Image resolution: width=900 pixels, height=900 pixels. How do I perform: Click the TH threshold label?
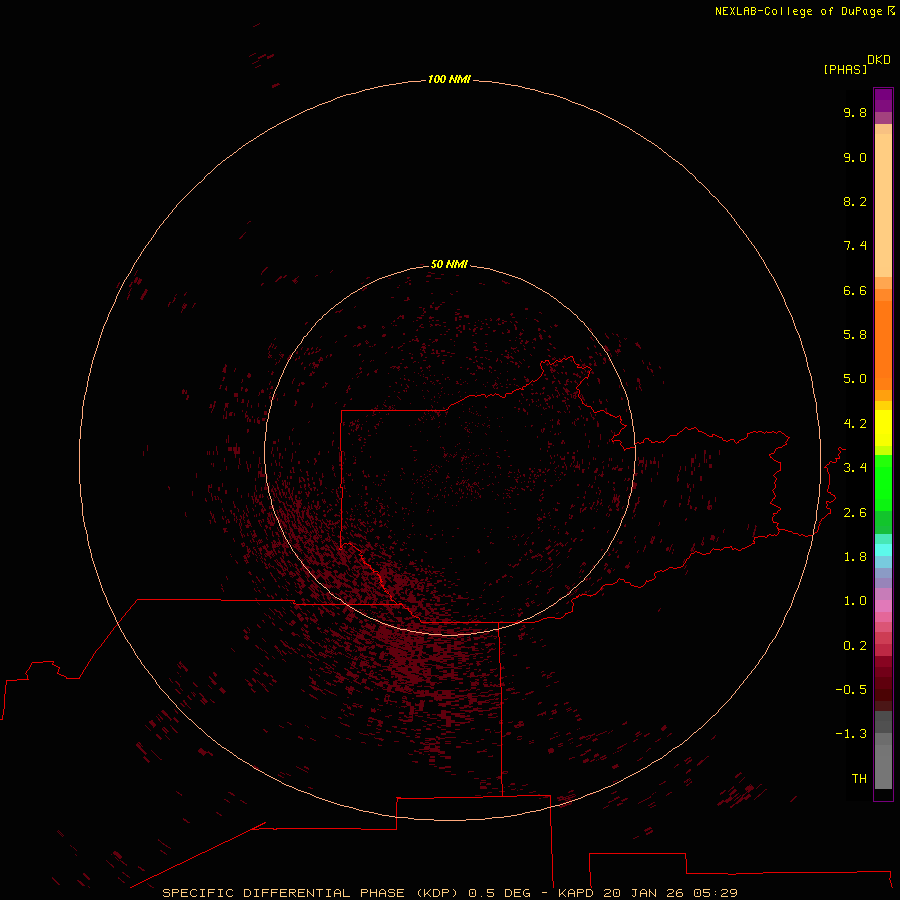point(859,778)
